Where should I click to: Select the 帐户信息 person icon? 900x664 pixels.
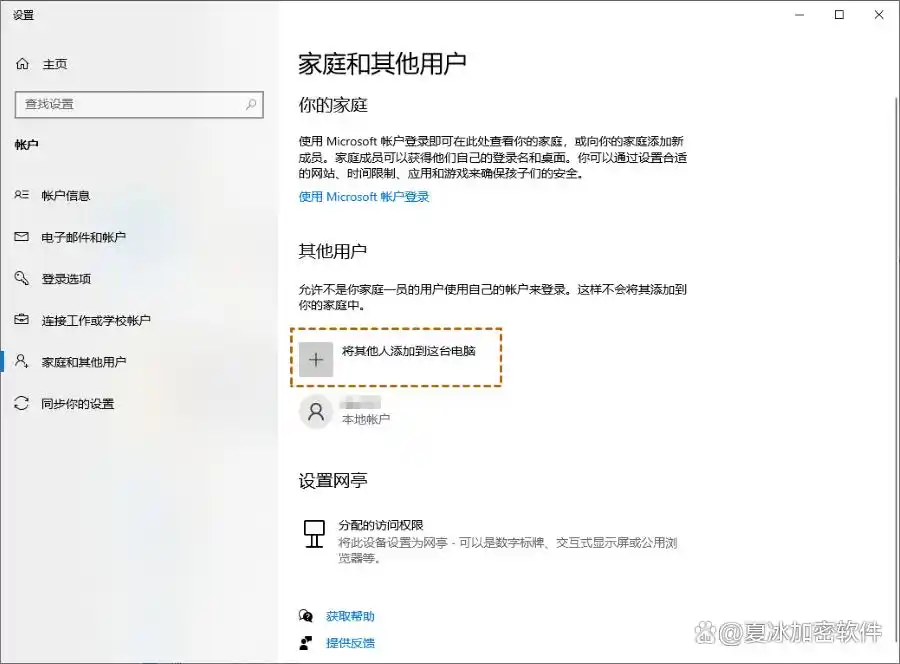coord(22,195)
